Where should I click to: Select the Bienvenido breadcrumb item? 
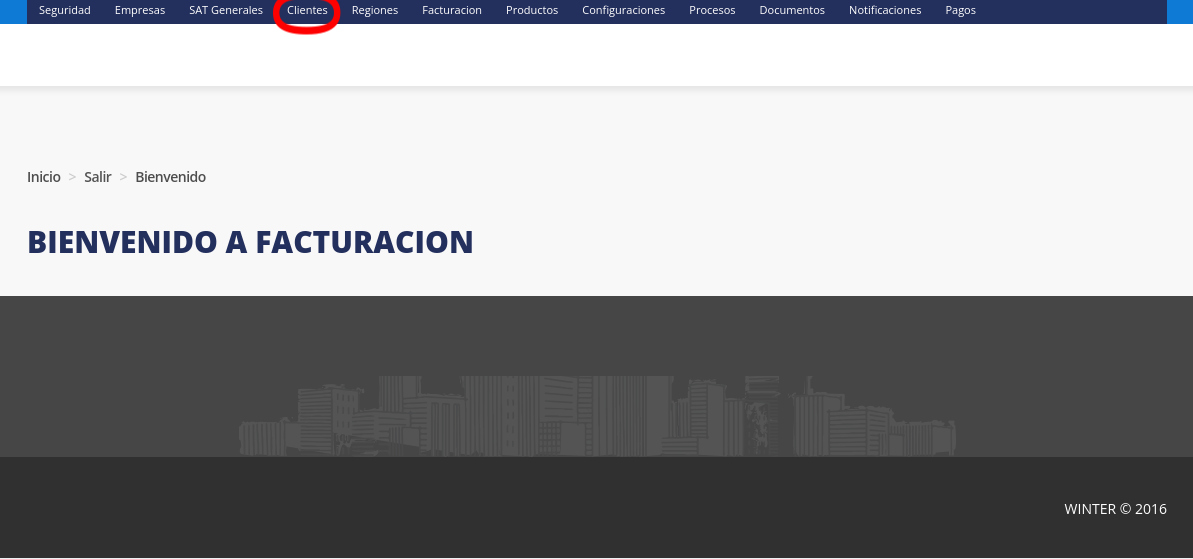(x=171, y=177)
